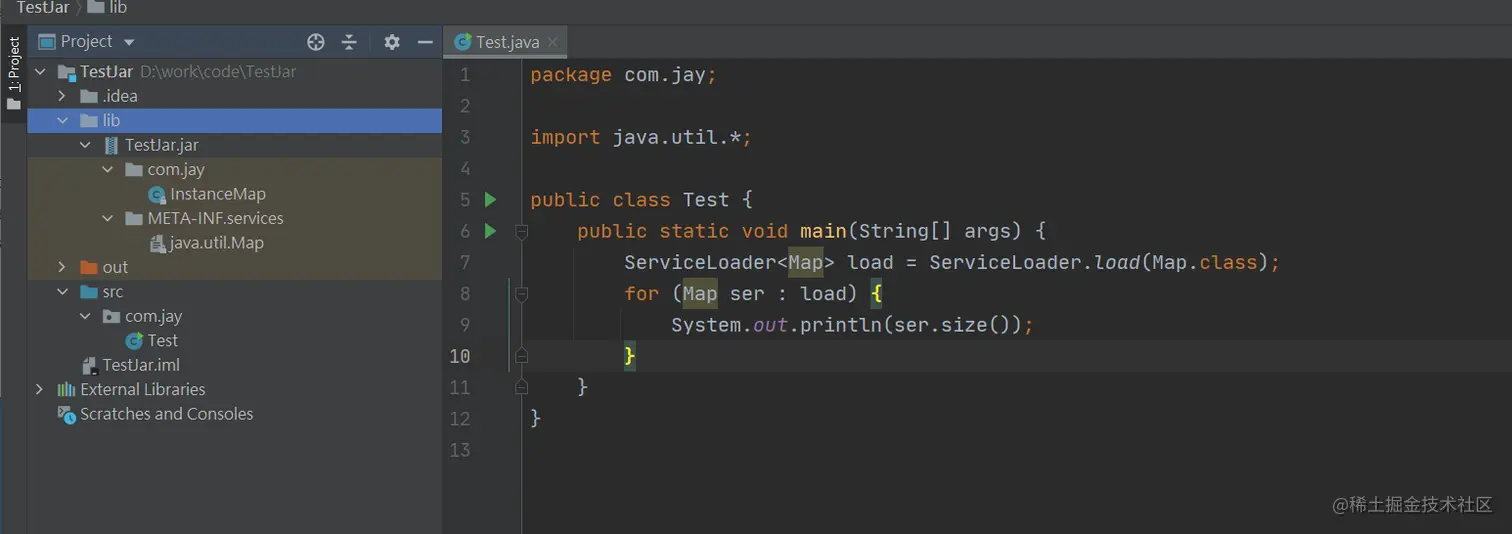The height and width of the screenshot is (534, 1512).
Task: Click the locate/scroll-from-source target icon
Action: 316,42
